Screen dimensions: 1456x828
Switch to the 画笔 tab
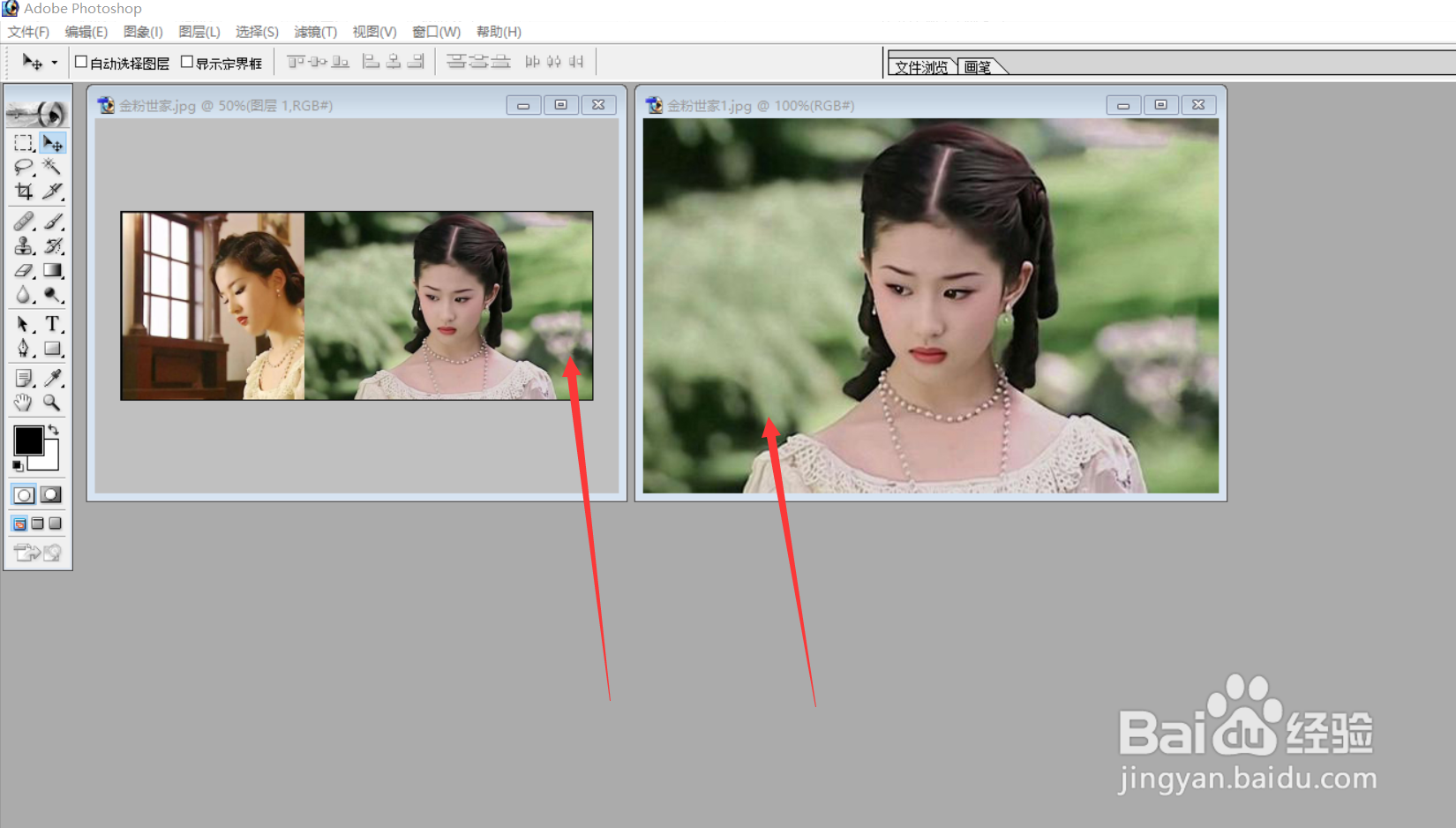tap(978, 67)
